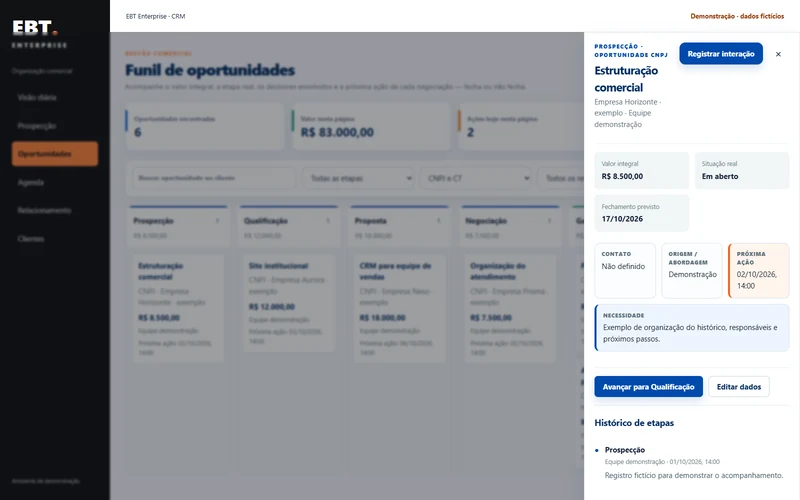Open the Estruturação comercial kanban card
This screenshot has width=800, height=500.
click(x=178, y=309)
